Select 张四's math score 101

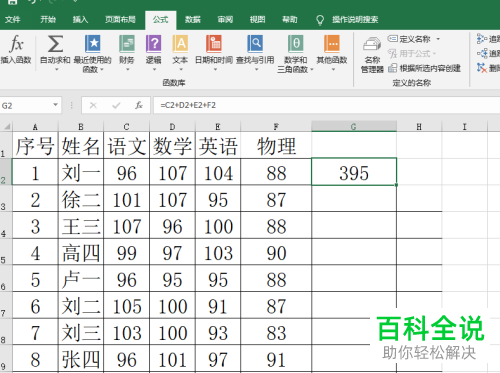pyautogui.click(x=172, y=359)
